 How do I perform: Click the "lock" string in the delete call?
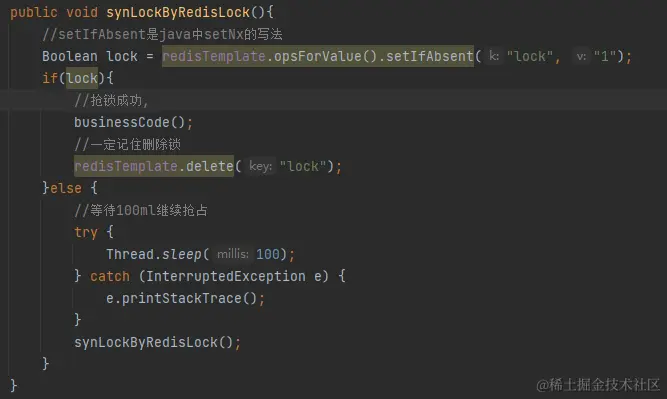(x=303, y=166)
